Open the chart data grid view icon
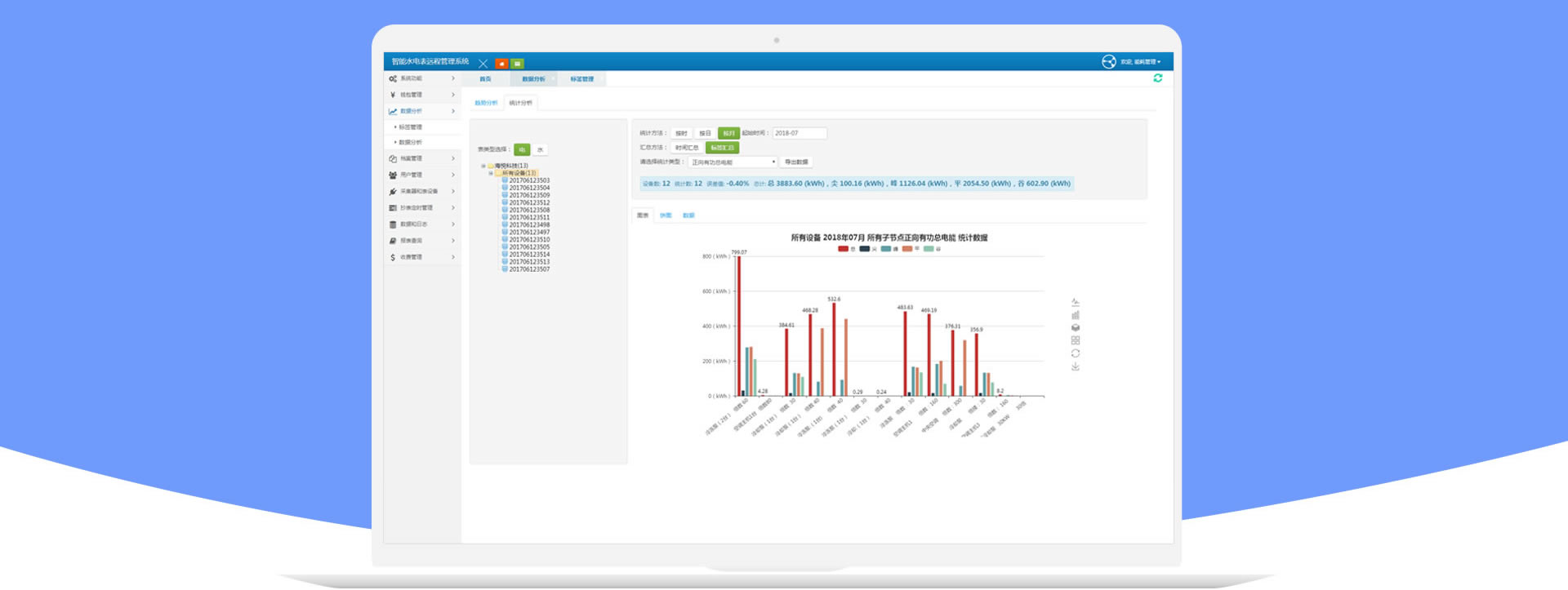 [1075, 340]
